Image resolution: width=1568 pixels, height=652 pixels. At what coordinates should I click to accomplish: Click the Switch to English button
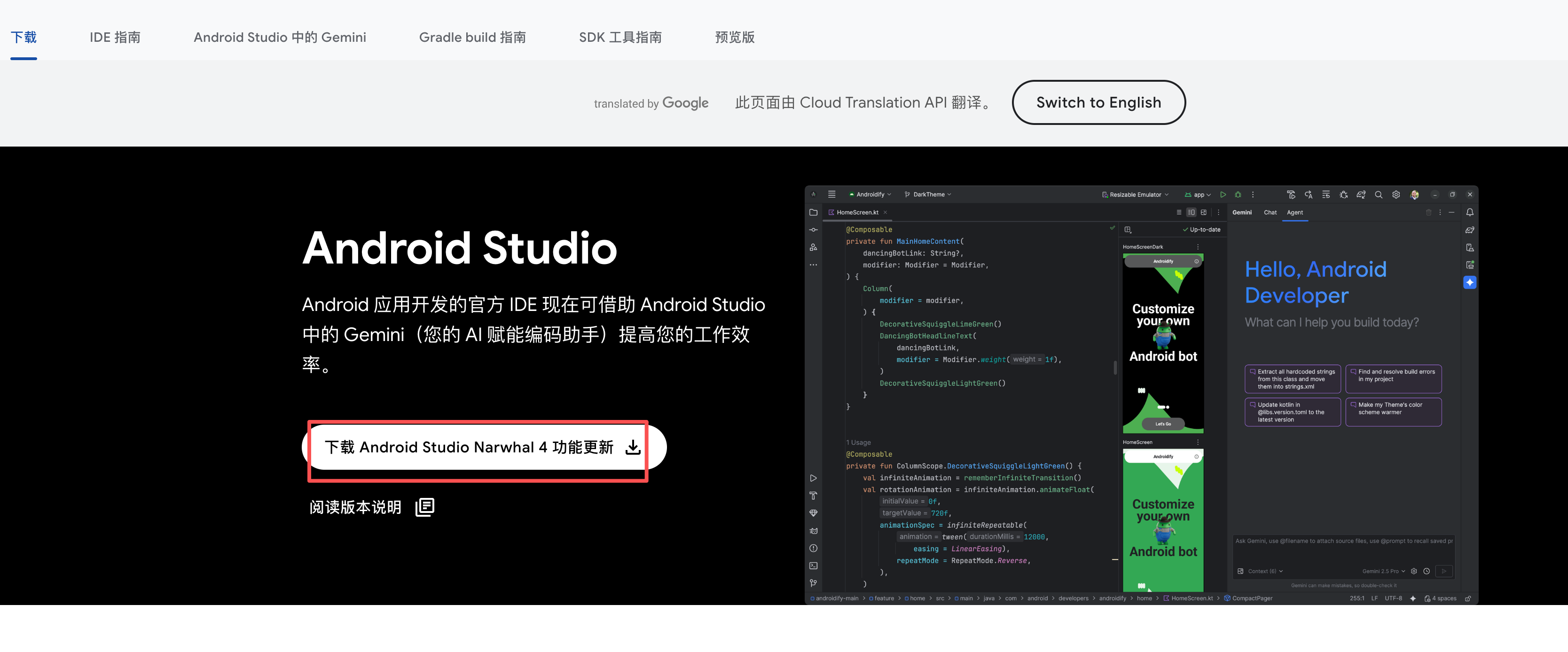pos(1099,102)
